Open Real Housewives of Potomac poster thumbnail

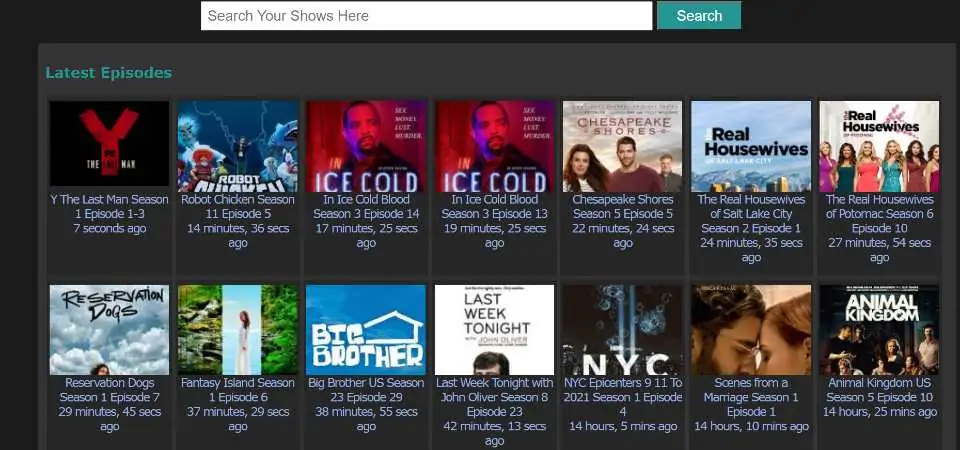879,146
